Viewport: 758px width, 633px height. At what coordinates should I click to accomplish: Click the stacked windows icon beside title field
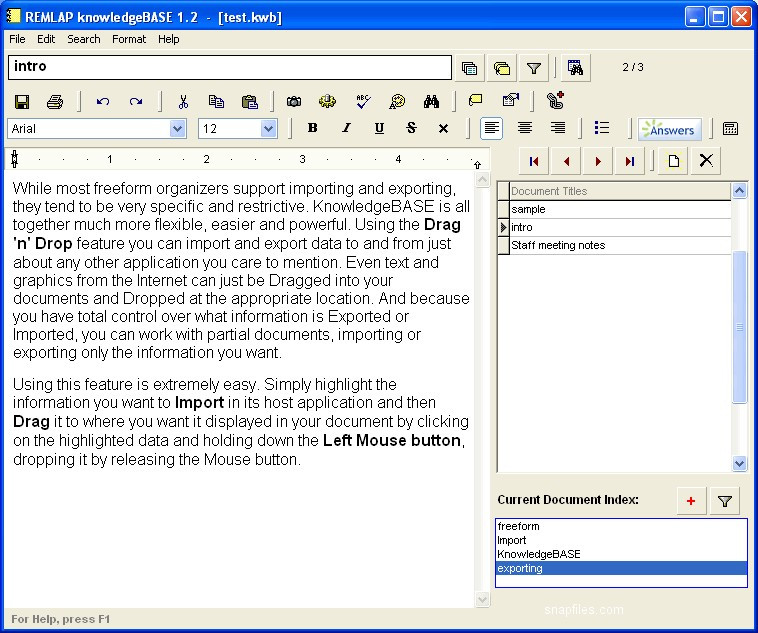[469, 68]
